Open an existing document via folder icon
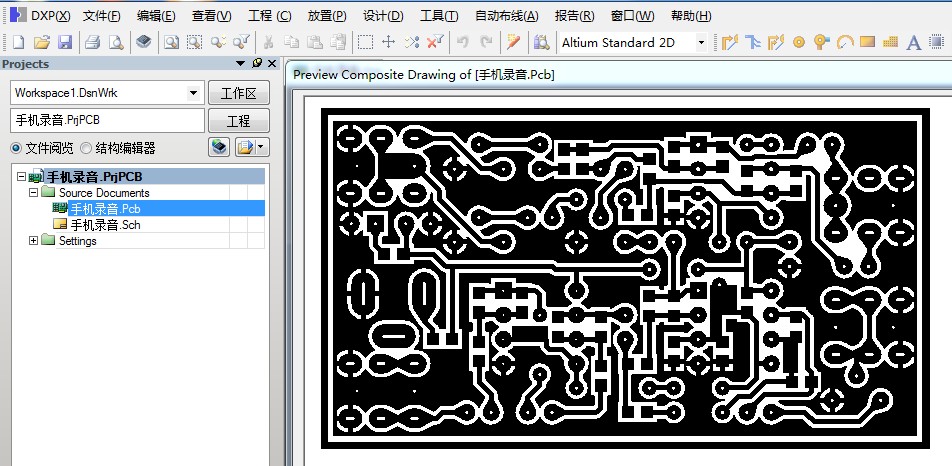952x466 pixels. (41, 42)
